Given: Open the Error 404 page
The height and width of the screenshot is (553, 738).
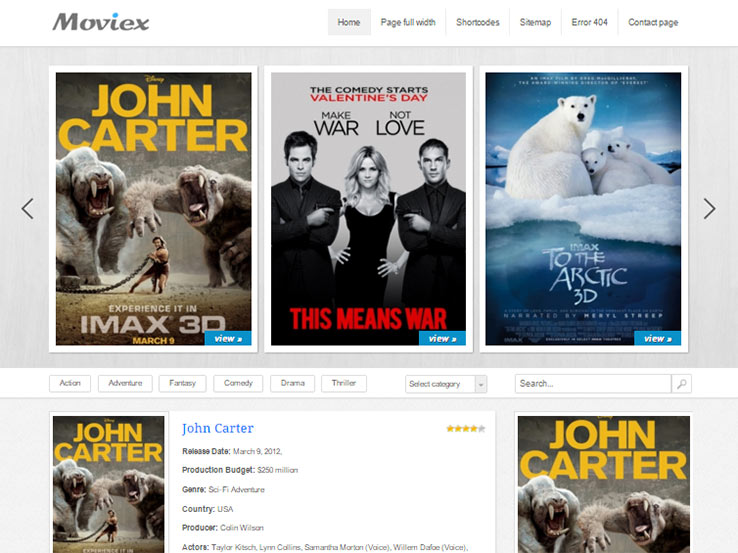Looking at the screenshot, I should tap(589, 22).
